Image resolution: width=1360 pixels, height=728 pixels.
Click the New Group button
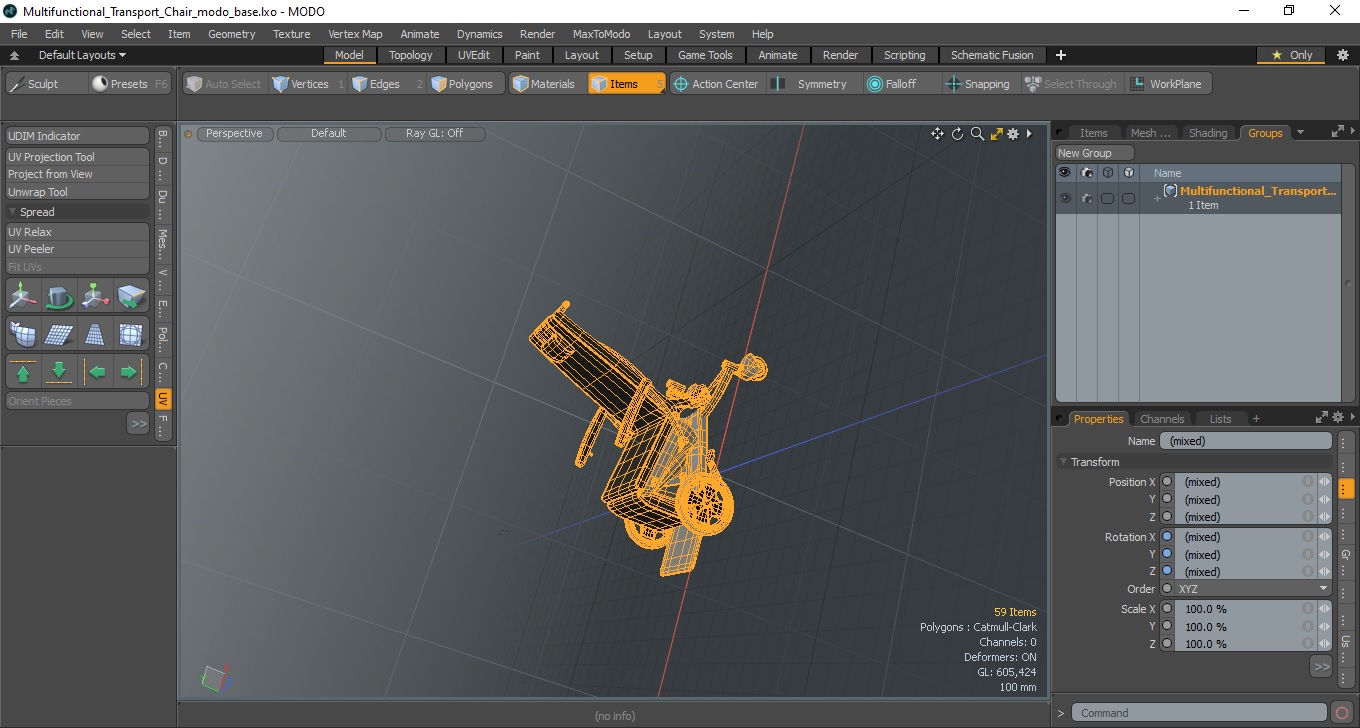(1095, 153)
